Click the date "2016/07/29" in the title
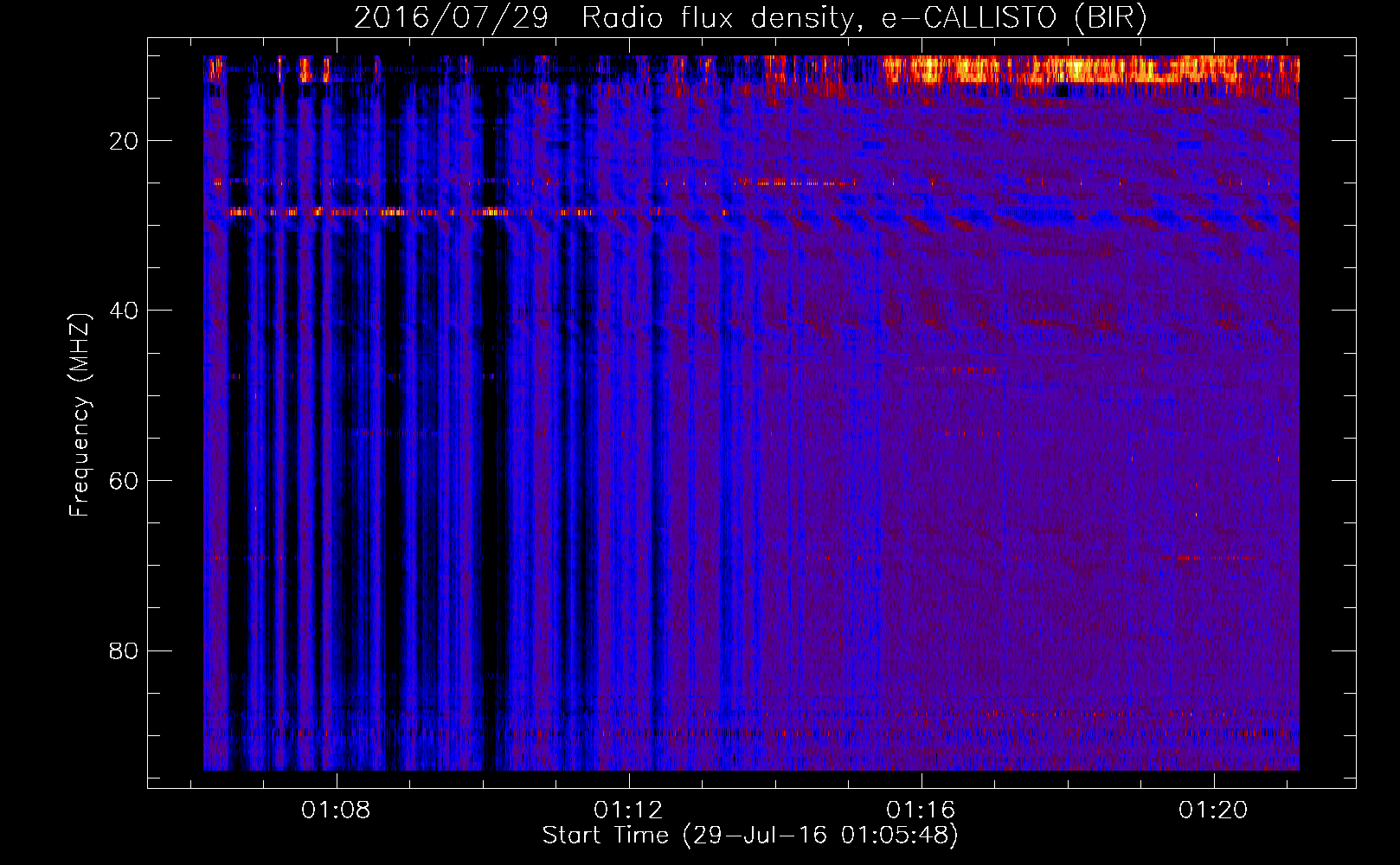The width and height of the screenshot is (1400, 865). point(451,18)
